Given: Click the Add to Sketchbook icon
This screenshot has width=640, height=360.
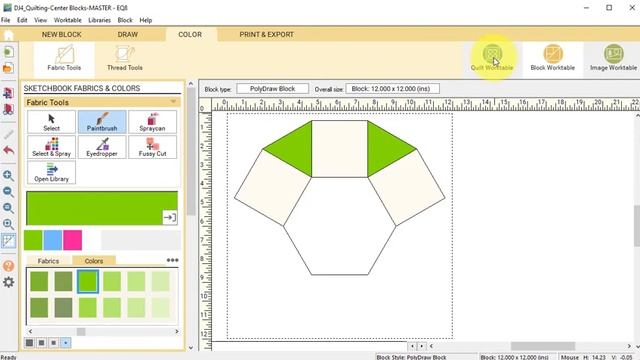Looking at the screenshot, I should pyautogui.click(x=9, y=93).
